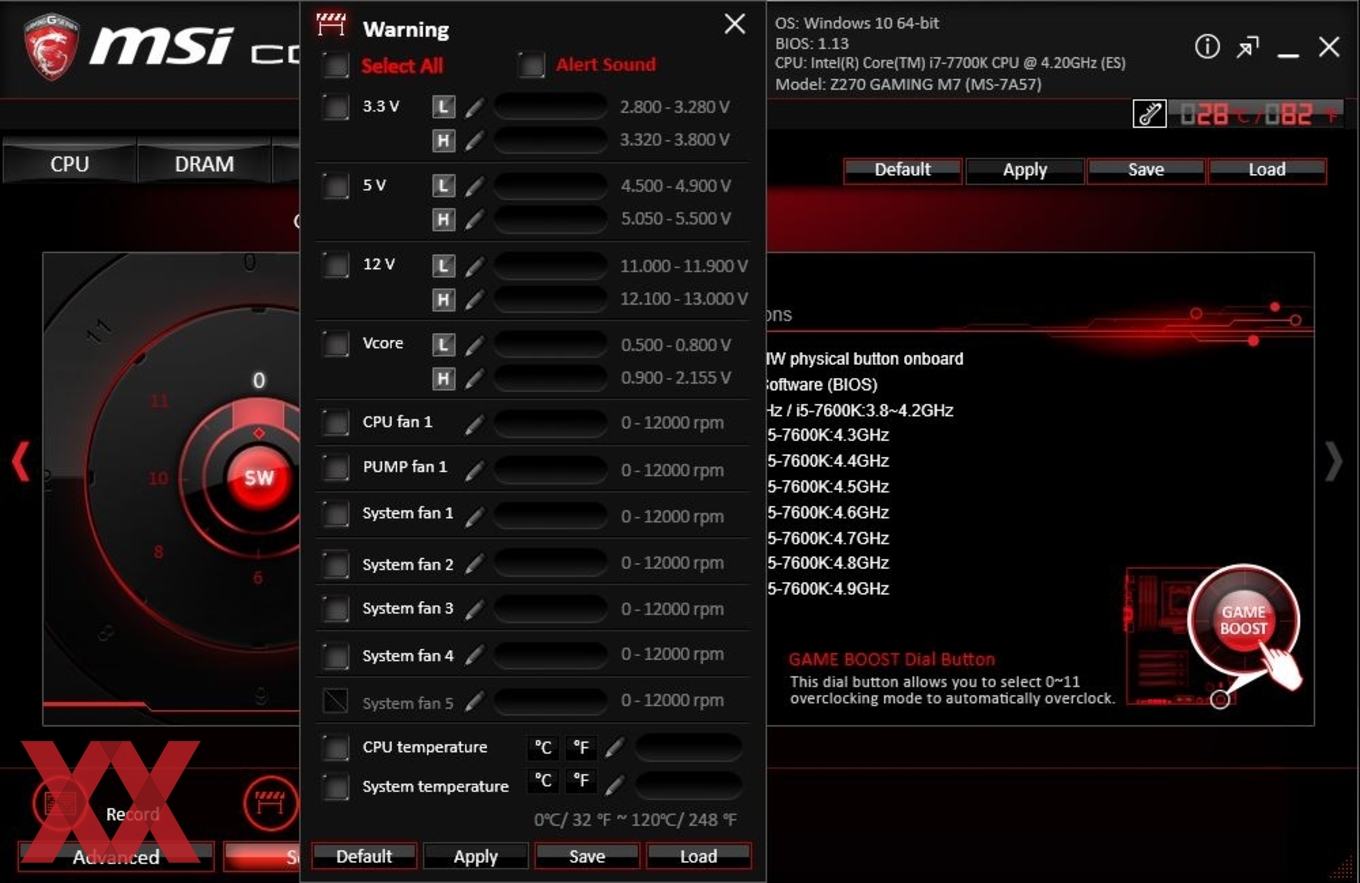Click the Load button in main window
The width and height of the screenshot is (1360, 883).
pos(1267,170)
